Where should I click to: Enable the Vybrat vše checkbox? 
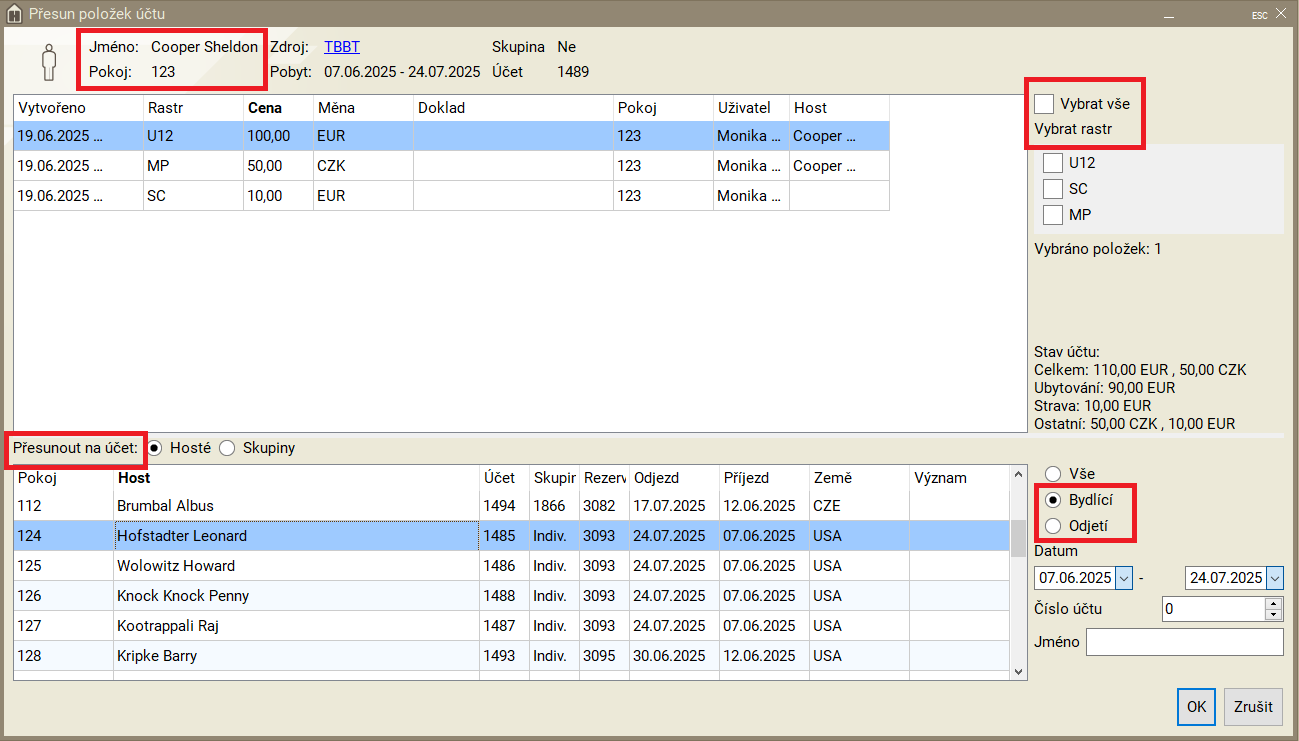(1044, 104)
